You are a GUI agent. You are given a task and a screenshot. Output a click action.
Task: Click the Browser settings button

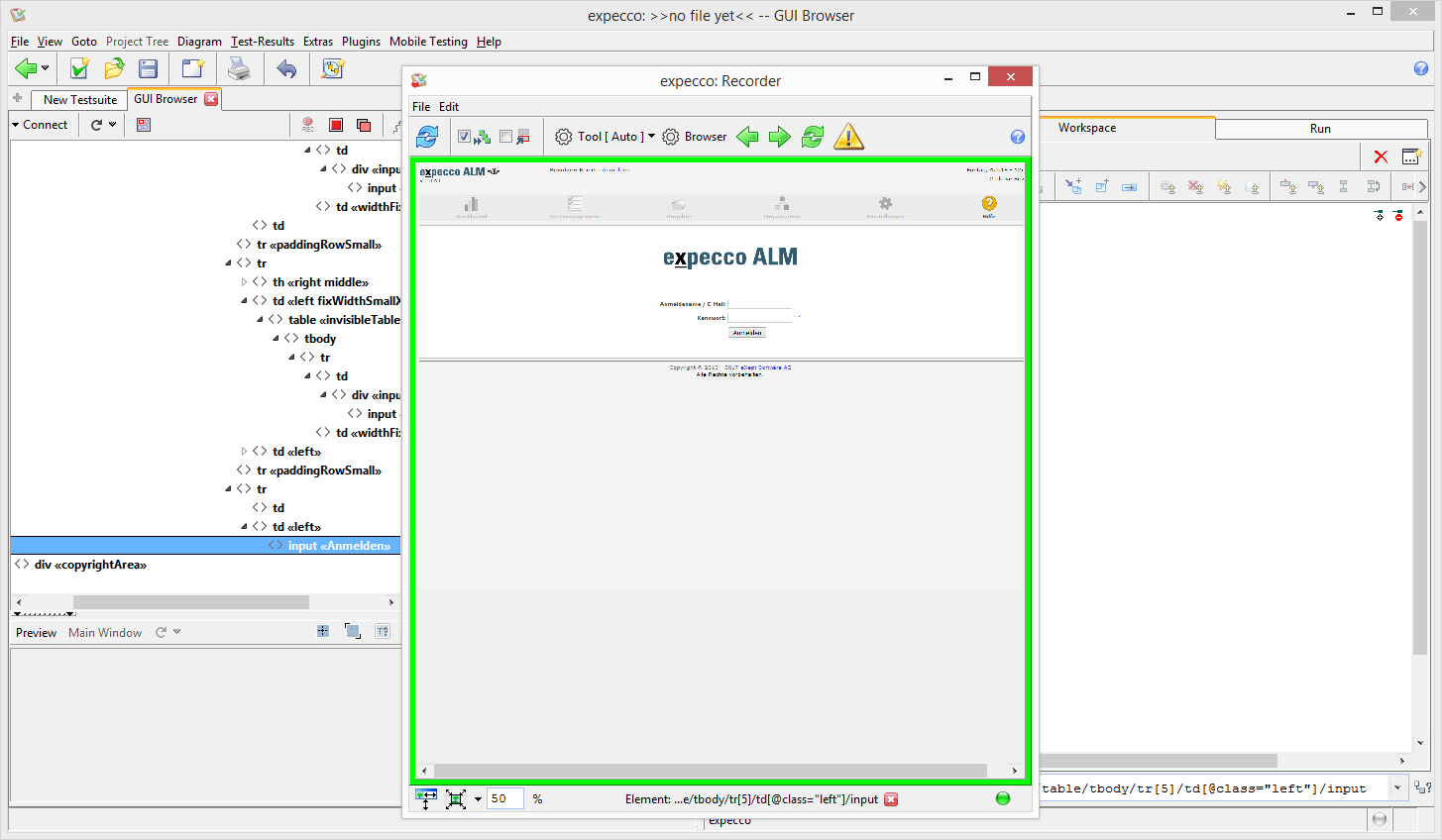point(695,137)
